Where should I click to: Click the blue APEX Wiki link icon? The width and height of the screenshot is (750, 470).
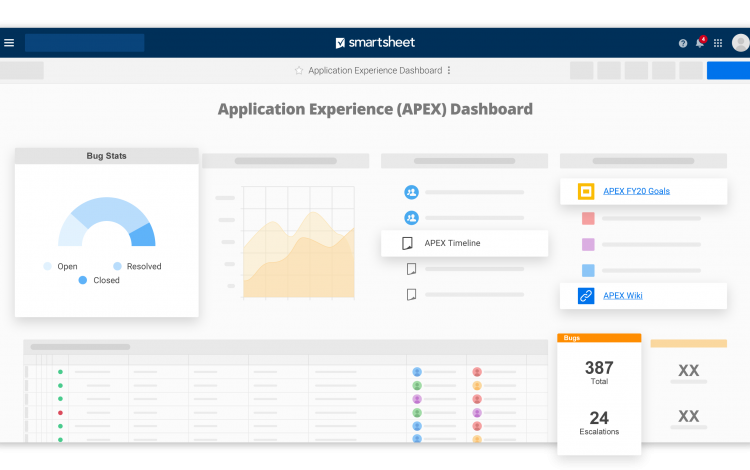click(x=586, y=296)
